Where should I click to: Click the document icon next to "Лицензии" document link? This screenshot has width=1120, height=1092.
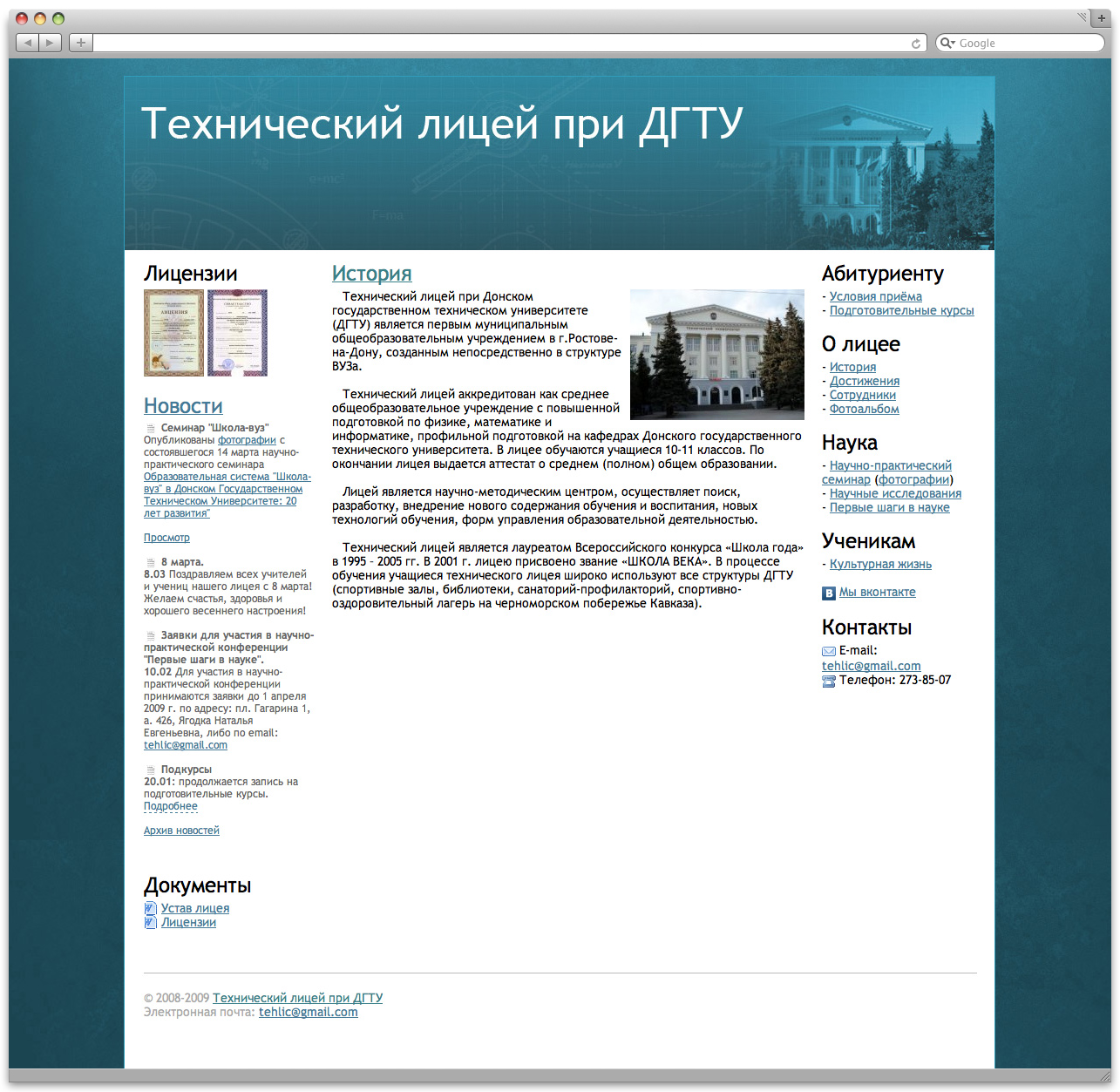[x=150, y=922]
